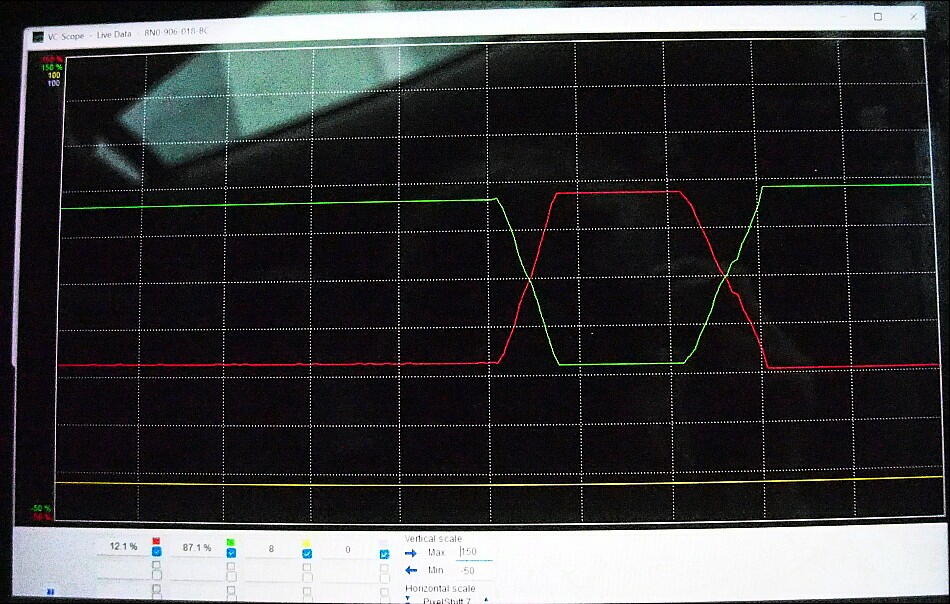Toggle the fourth channel checkbox

point(384,554)
